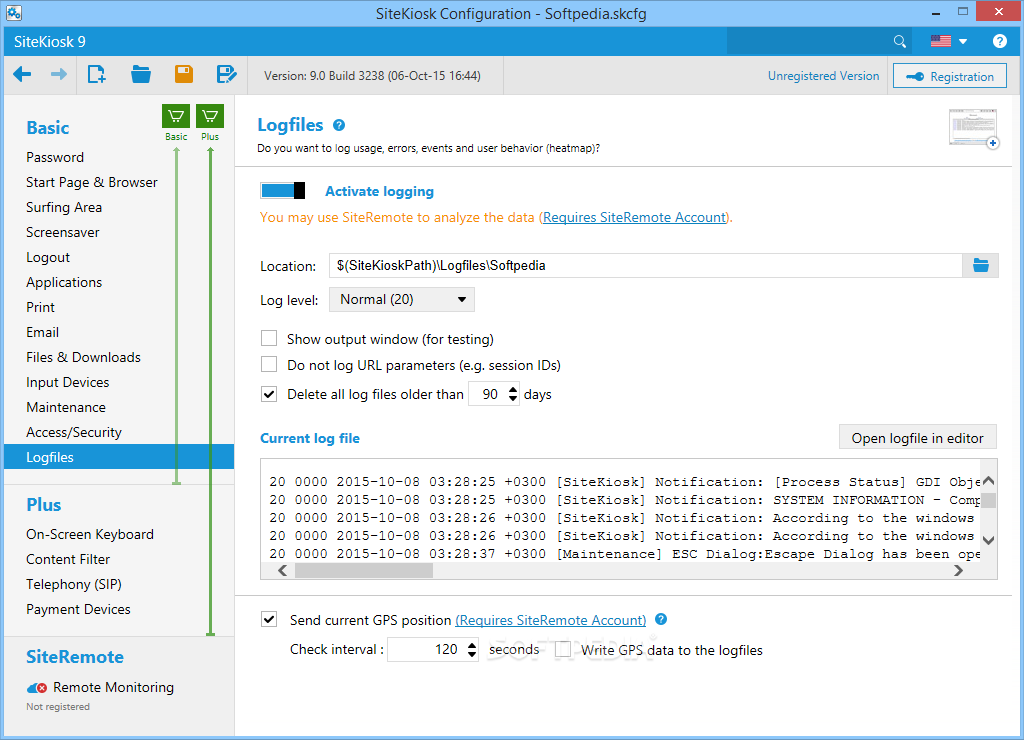Screen dimensions: 1024x740
Task: Click the Unregistered Version link
Action: (823, 76)
